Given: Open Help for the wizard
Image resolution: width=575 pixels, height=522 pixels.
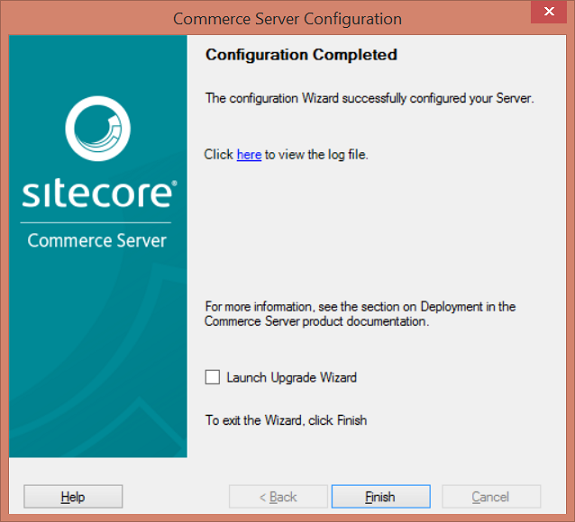Looking at the screenshot, I should pyautogui.click(x=73, y=497).
